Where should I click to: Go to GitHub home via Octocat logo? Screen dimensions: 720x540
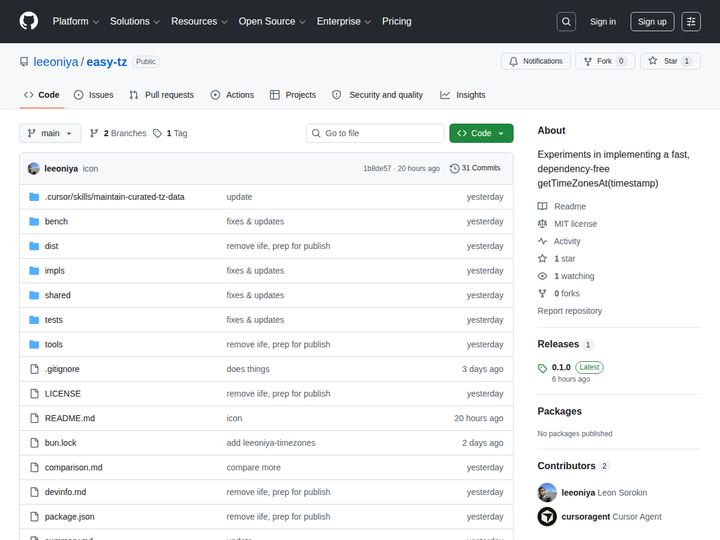click(28, 21)
